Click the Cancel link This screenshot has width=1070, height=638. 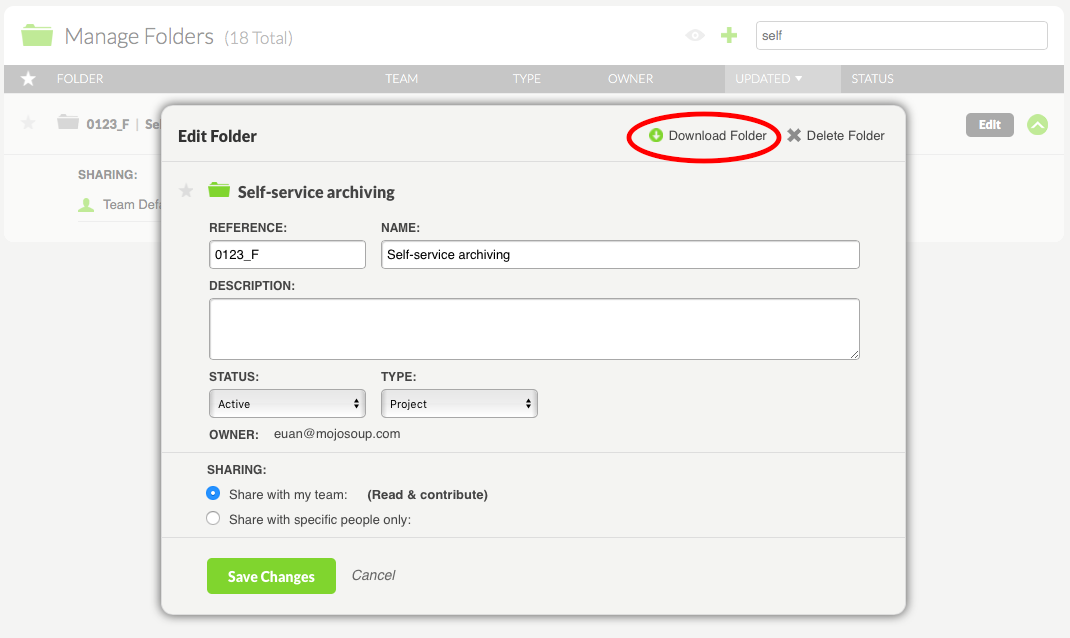click(x=373, y=575)
